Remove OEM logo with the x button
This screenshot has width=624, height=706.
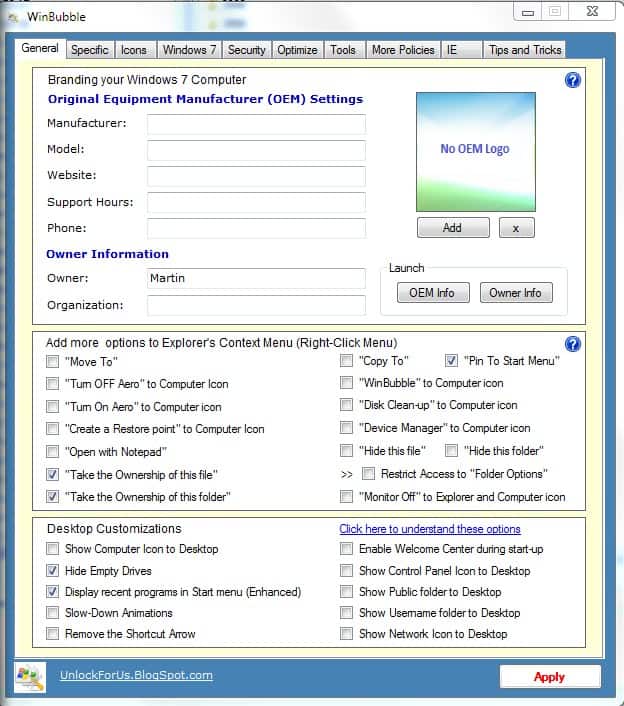[516, 228]
